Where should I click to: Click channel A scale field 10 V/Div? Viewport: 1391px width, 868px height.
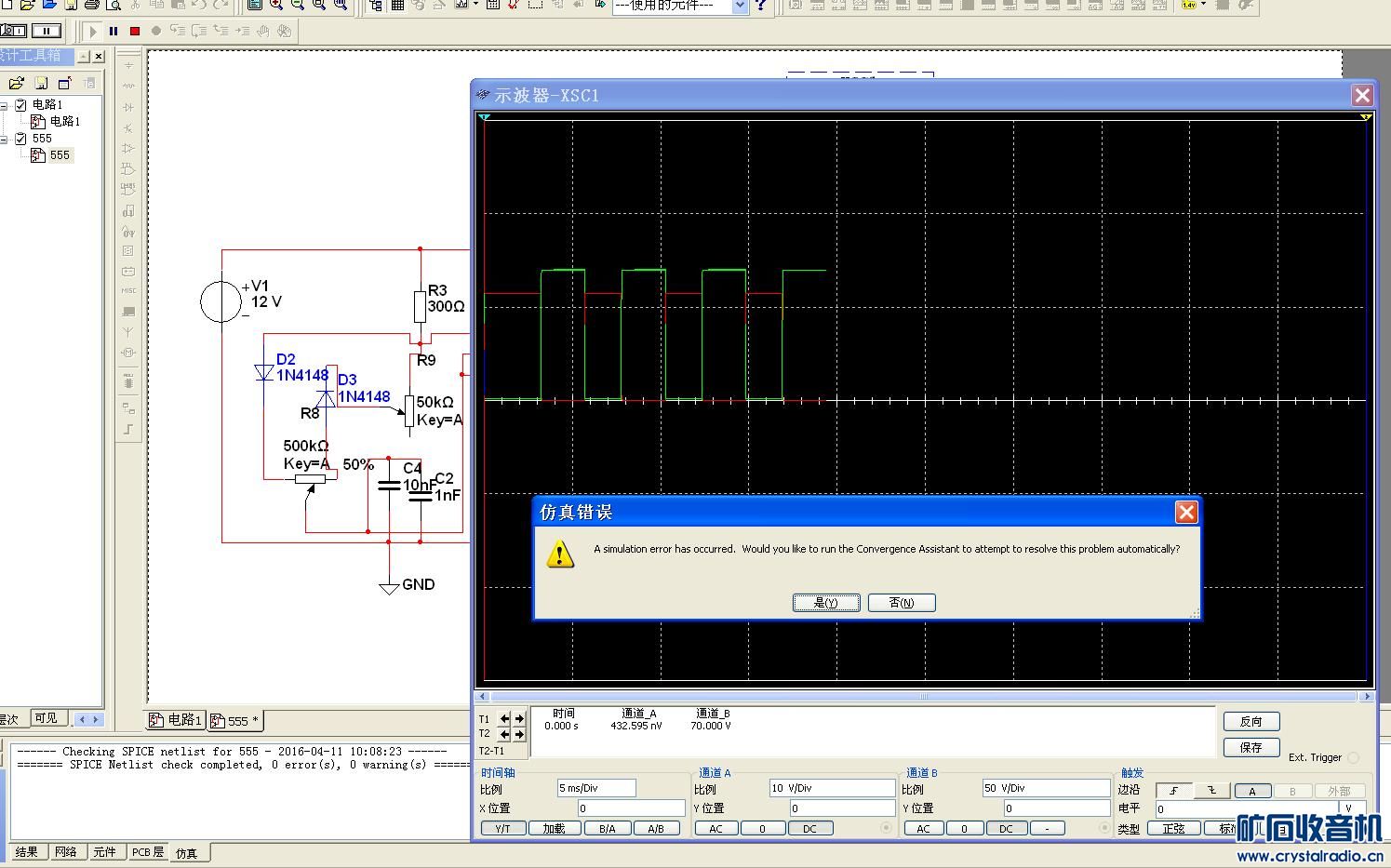click(x=833, y=788)
